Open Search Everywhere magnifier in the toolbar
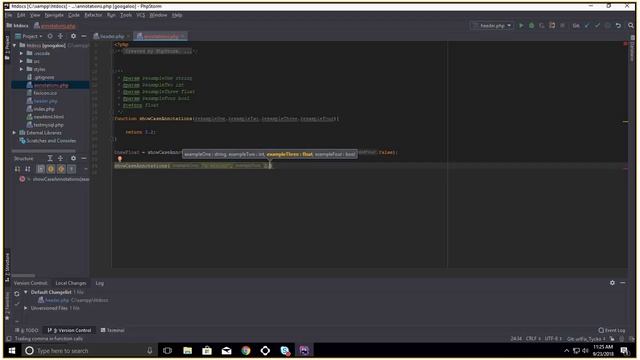640x360 pixels. 631,25
